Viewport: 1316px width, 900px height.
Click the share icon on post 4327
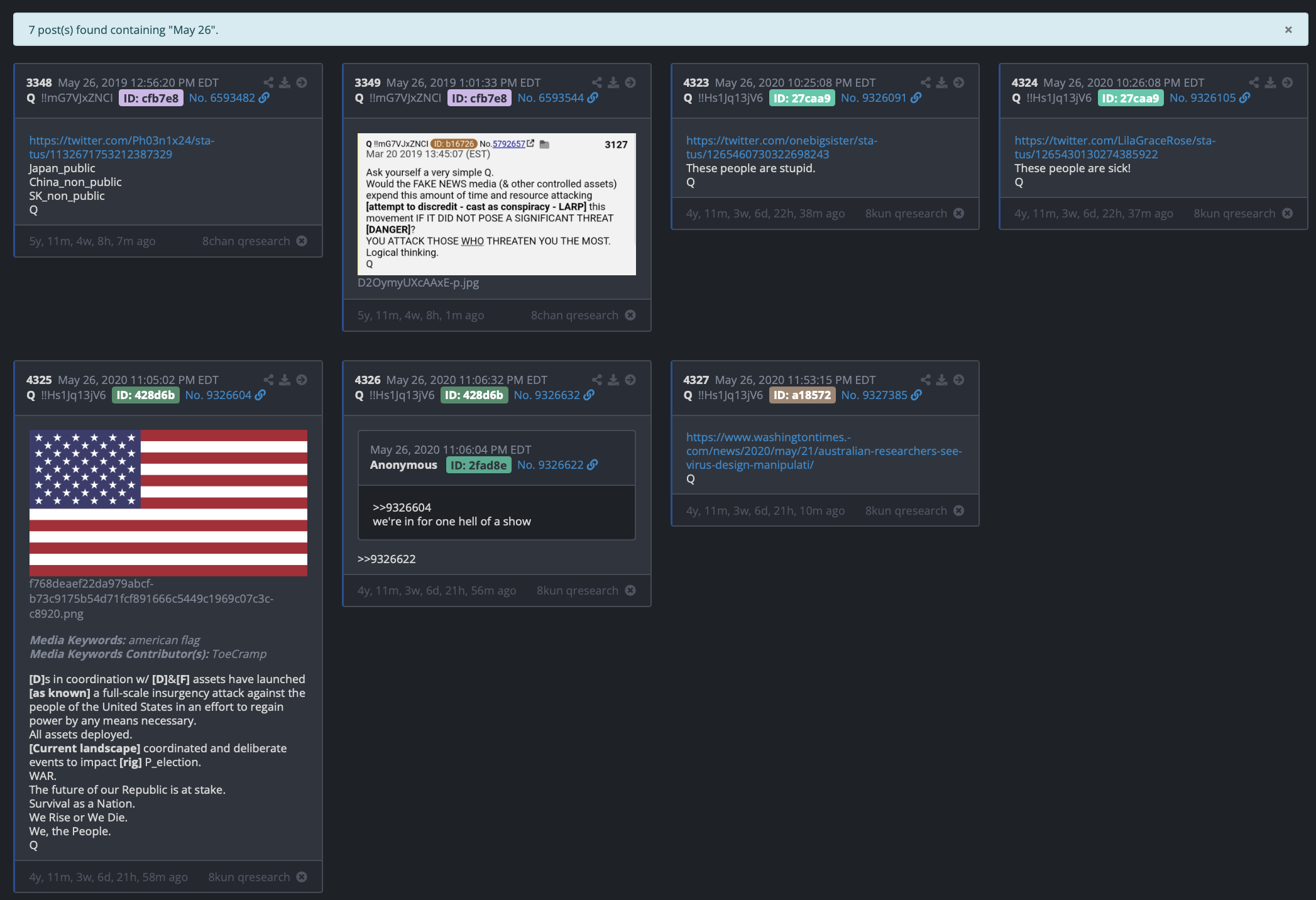[x=926, y=380]
